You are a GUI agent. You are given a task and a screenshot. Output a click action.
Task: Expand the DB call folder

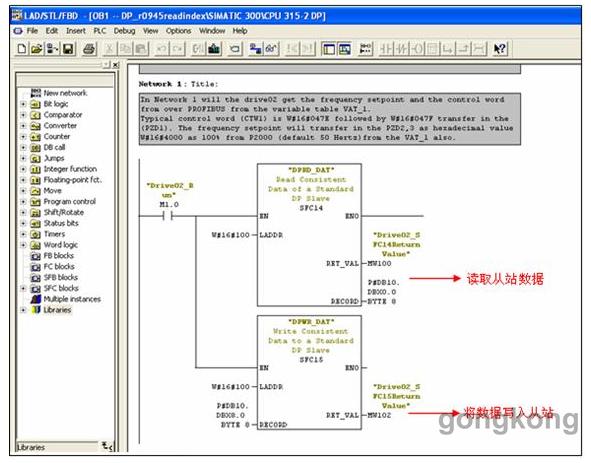[x=23, y=147]
